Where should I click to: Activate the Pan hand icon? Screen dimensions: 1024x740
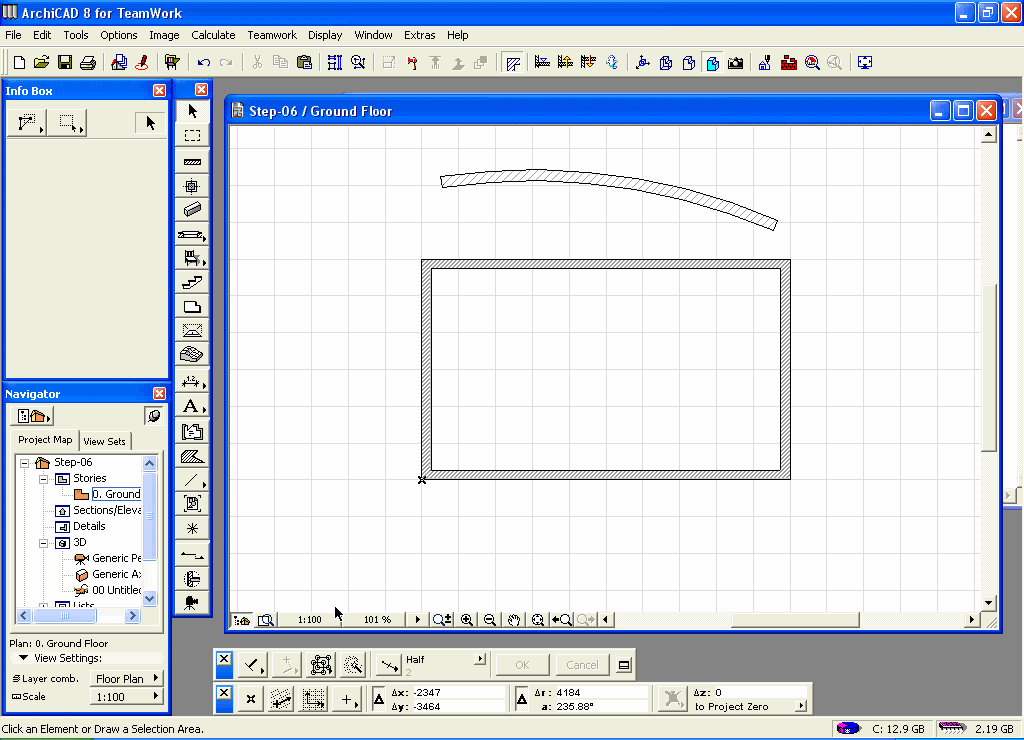pyautogui.click(x=514, y=620)
